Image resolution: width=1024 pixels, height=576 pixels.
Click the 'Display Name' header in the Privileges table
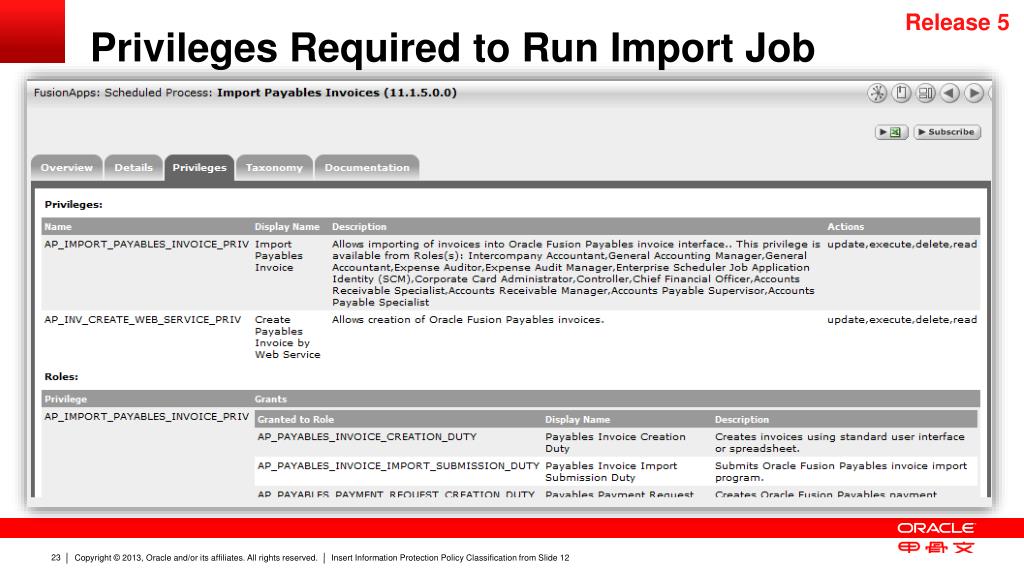287,227
